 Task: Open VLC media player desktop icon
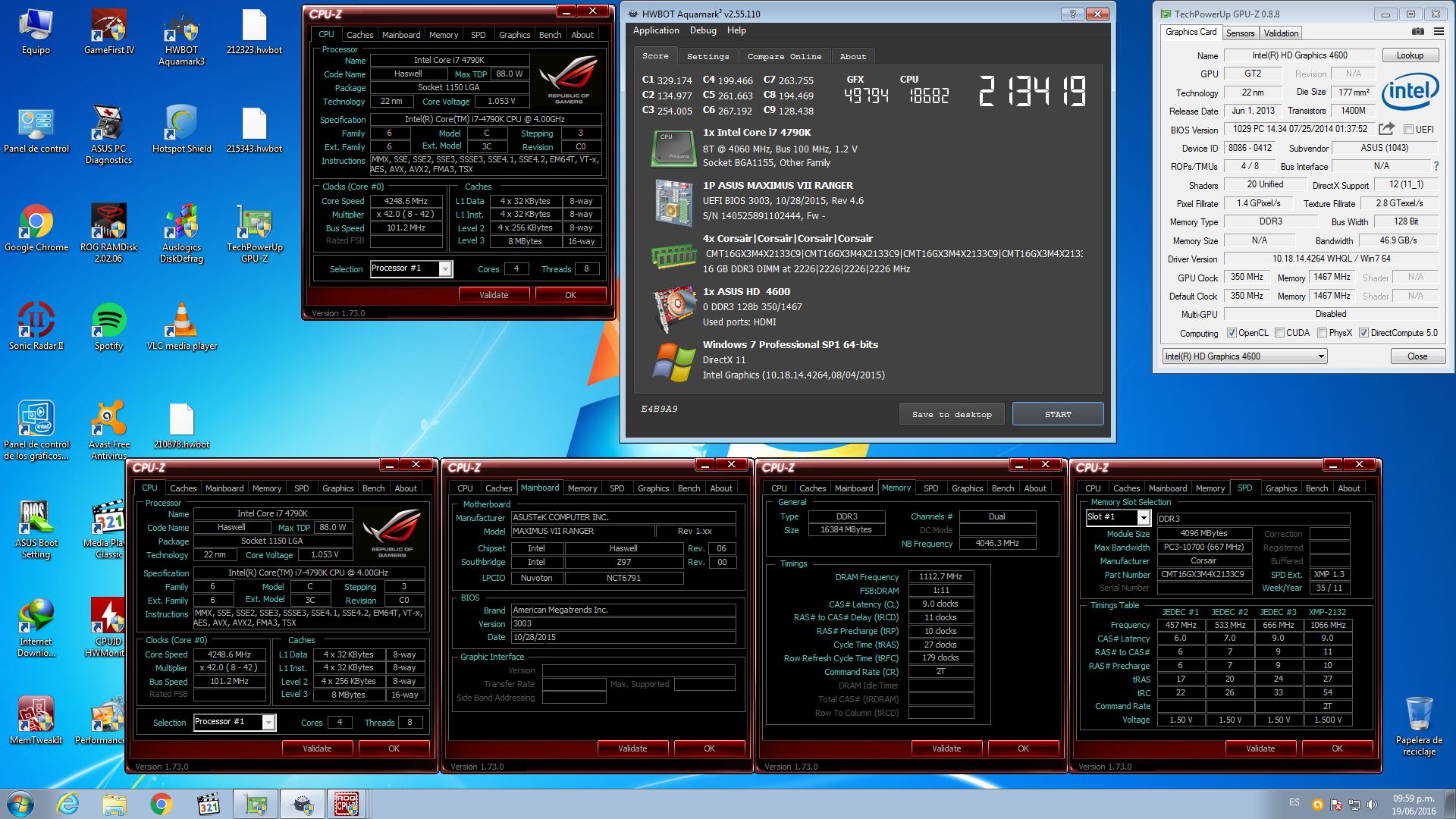(x=181, y=327)
